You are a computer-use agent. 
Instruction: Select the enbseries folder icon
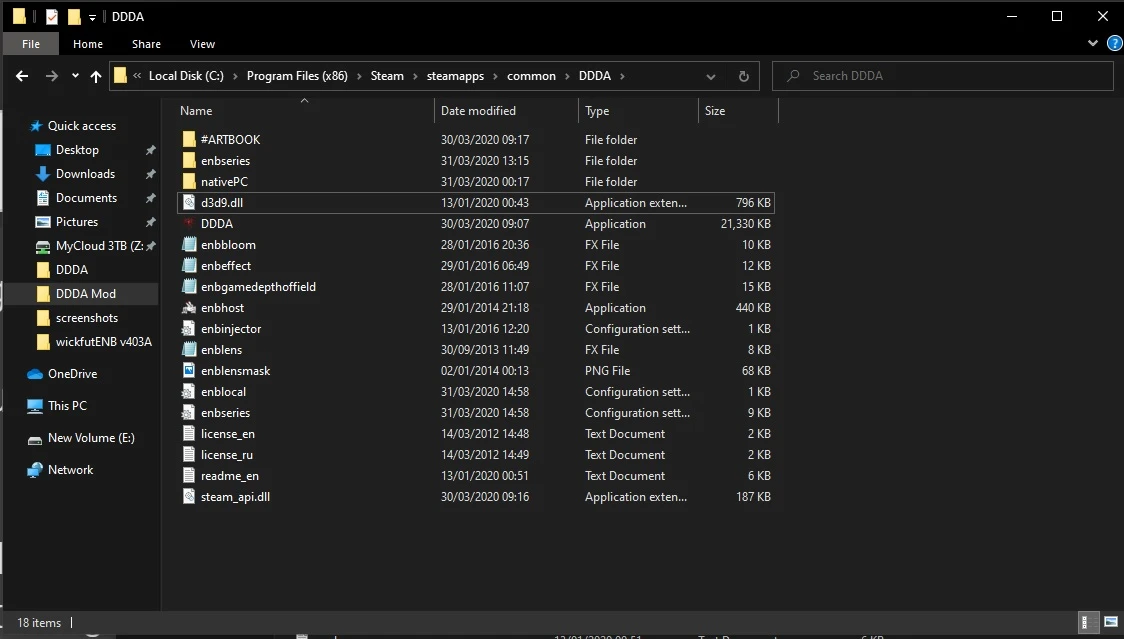(x=189, y=161)
